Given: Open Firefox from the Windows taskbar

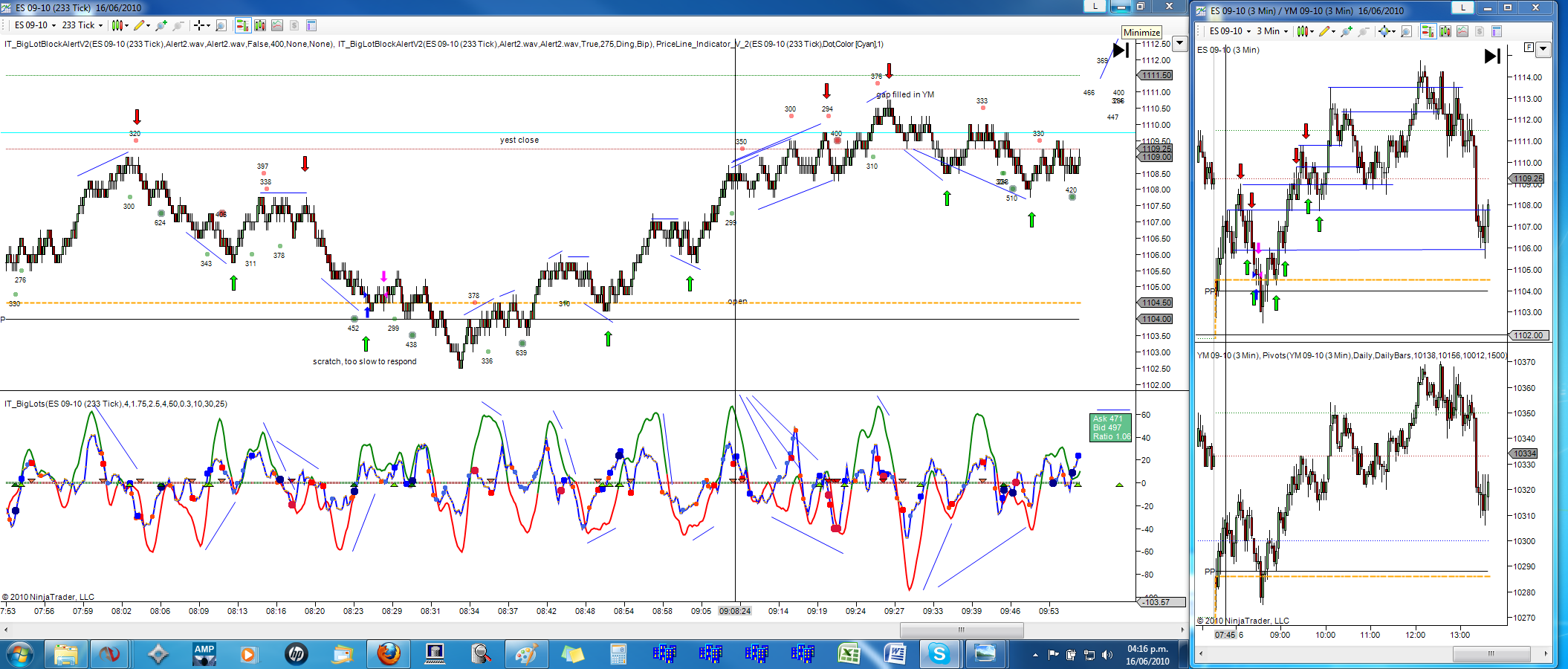Looking at the screenshot, I should tap(388, 653).
